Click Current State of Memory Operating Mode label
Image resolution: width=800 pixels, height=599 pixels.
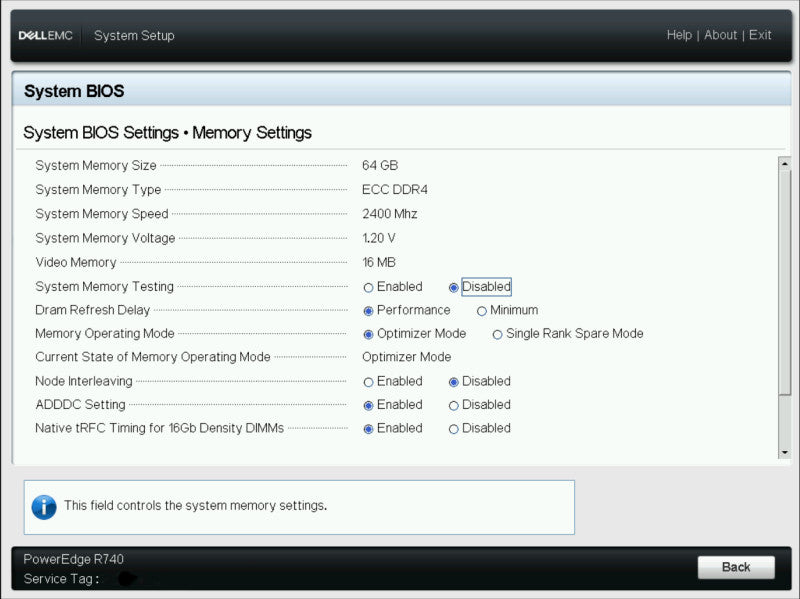coord(153,357)
